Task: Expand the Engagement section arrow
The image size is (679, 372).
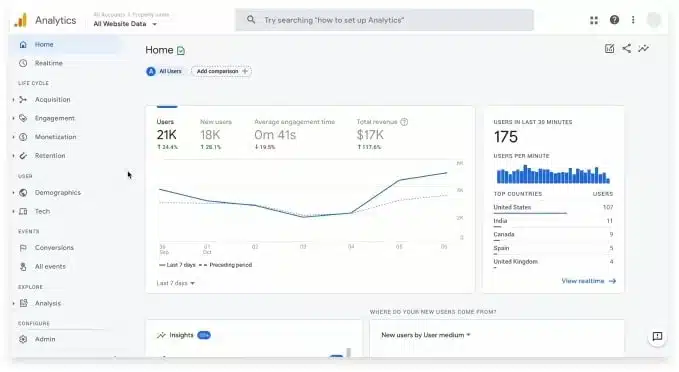Action: (x=13, y=118)
